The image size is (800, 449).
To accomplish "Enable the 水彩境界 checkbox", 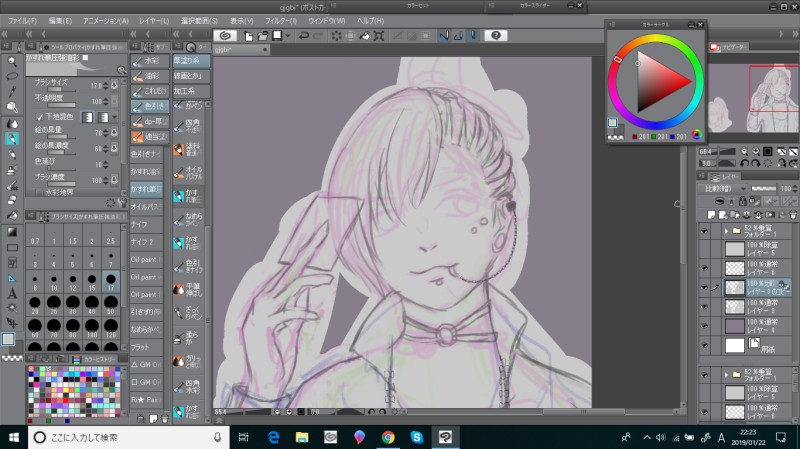I will 39,192.
